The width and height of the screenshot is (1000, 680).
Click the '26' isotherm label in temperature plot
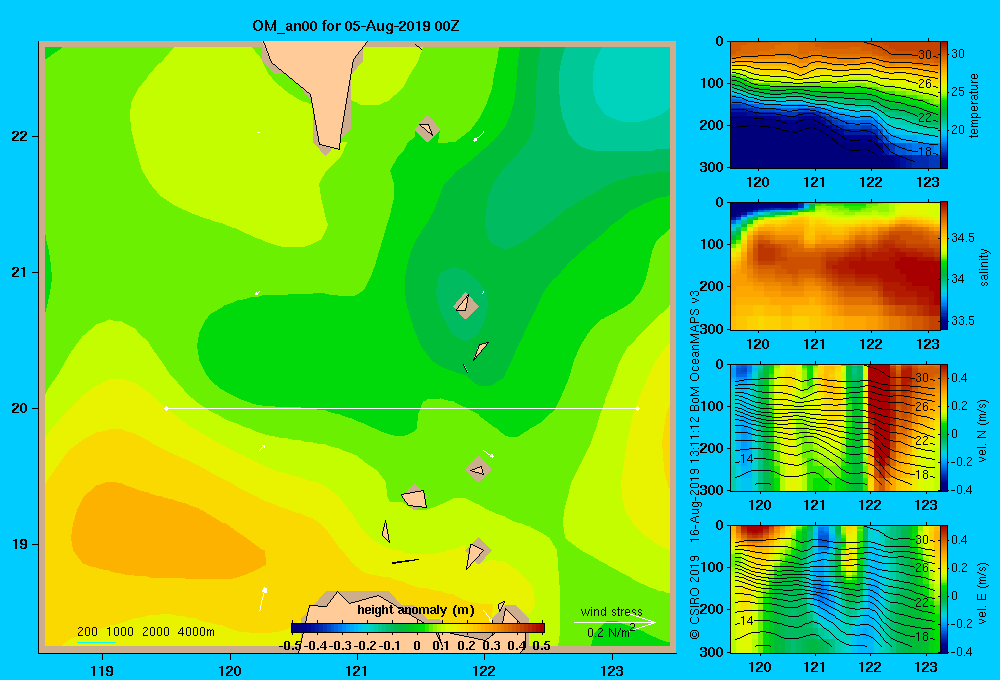pos(925,84)
